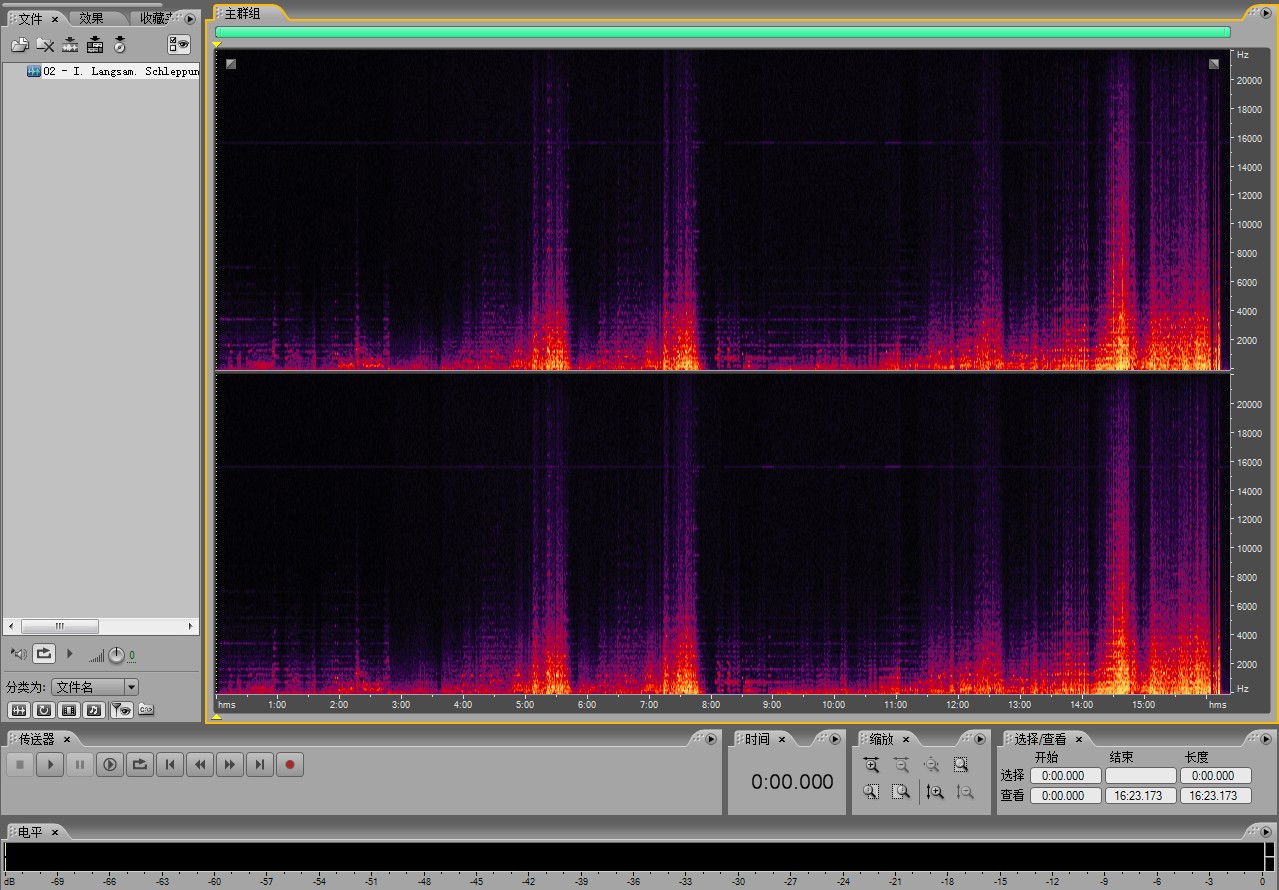1279x890 pixels.
Task: Toggle the show video files filter button
Action: (x=69, y=710)
